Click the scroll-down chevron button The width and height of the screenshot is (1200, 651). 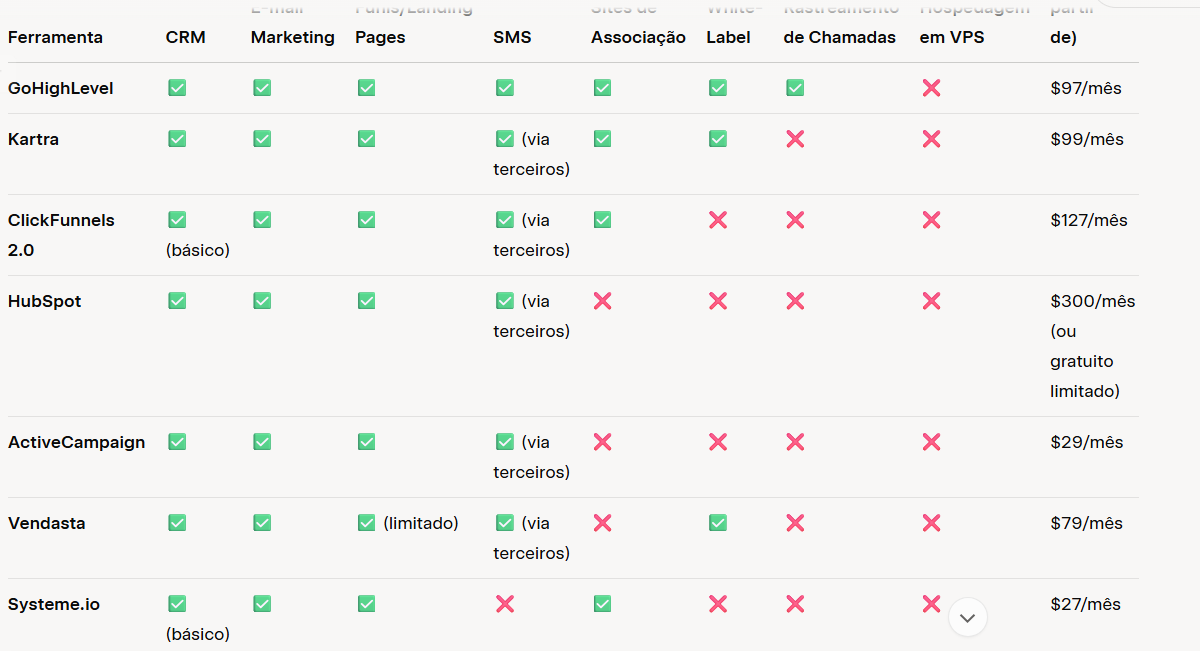click(x=967, y=618)
